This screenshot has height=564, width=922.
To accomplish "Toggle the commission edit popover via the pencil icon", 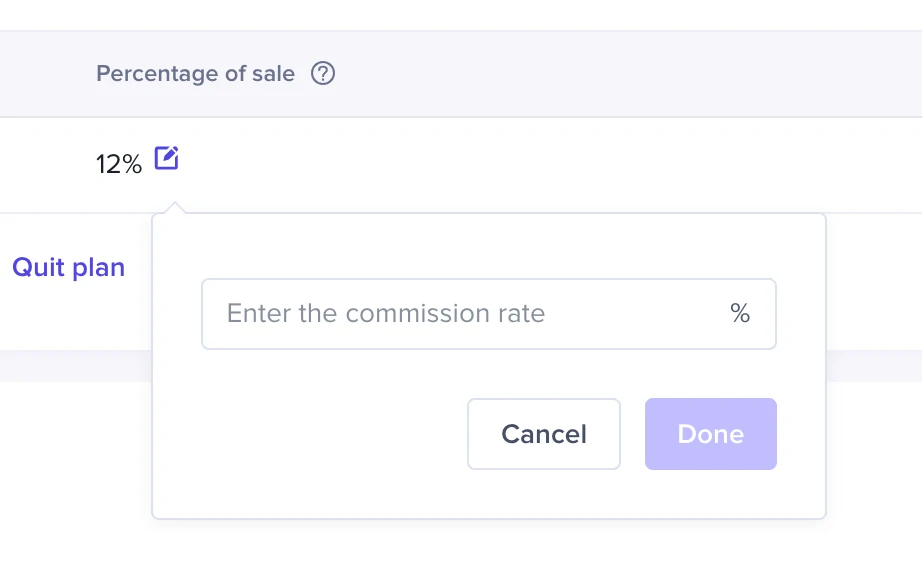I will click(166, 158).
